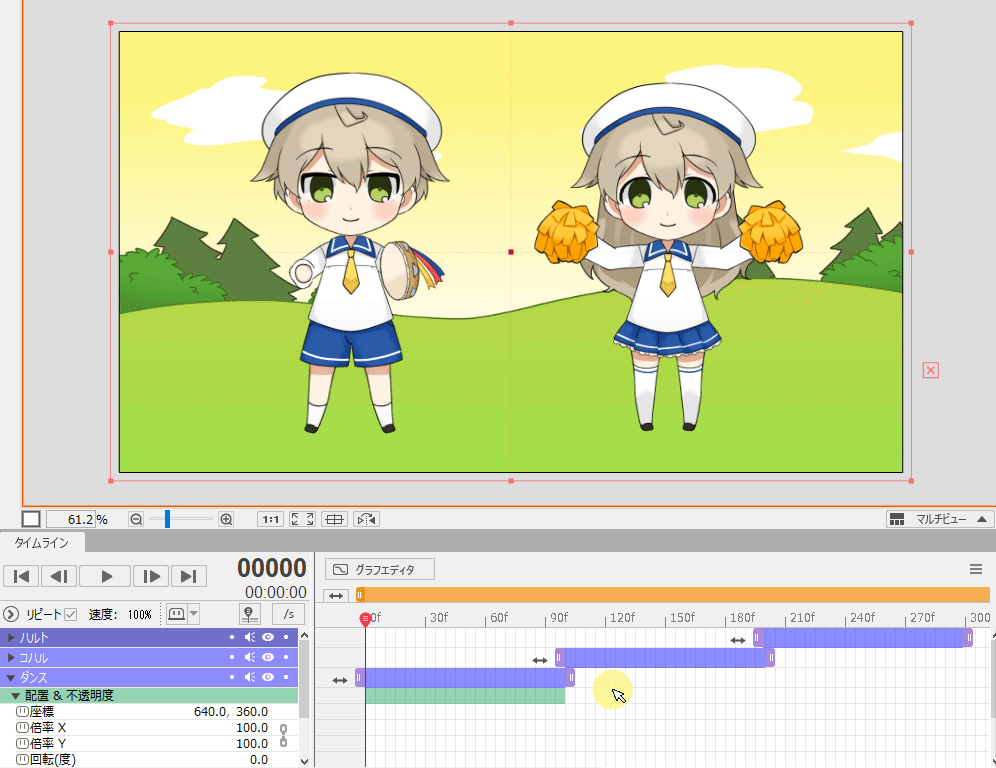
Task: Open the マルチビュー dropdown
Action: 940,519
